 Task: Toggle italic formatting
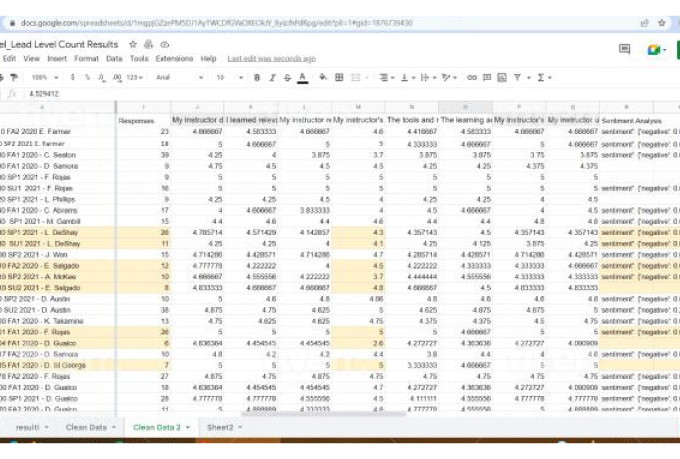coord(272,77)
